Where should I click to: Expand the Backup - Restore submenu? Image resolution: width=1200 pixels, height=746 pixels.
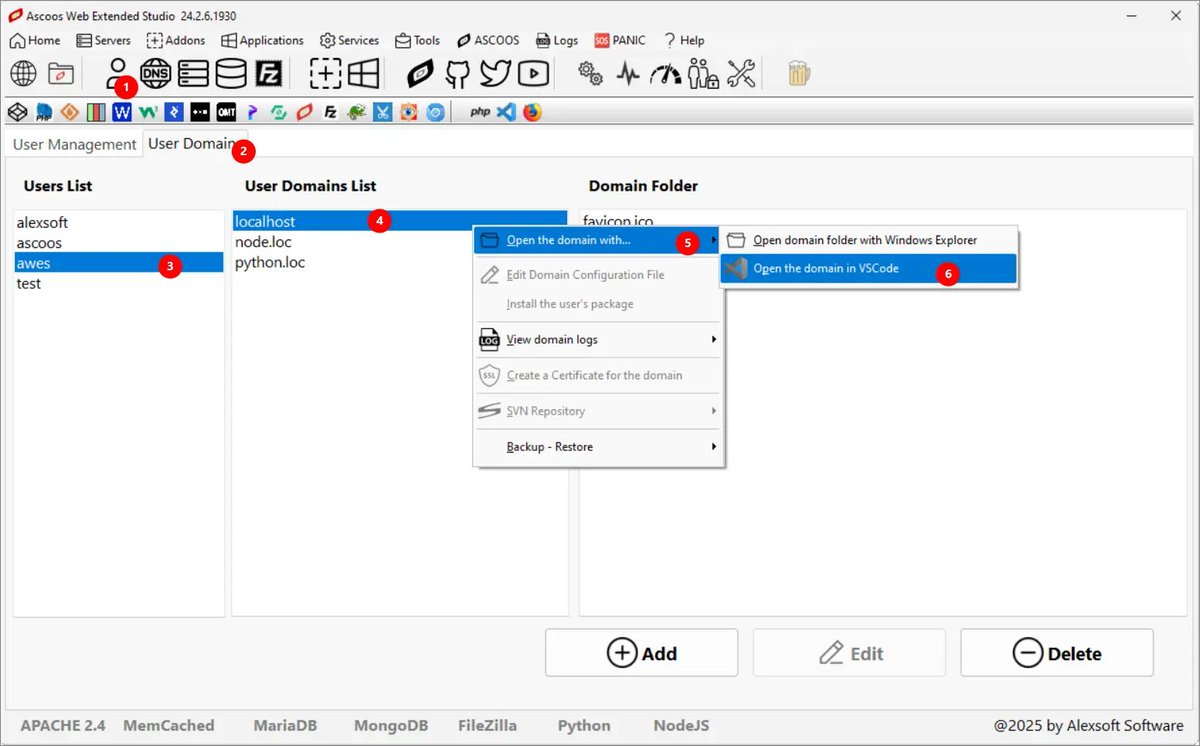pyautogui.click(x=547, y=447)
